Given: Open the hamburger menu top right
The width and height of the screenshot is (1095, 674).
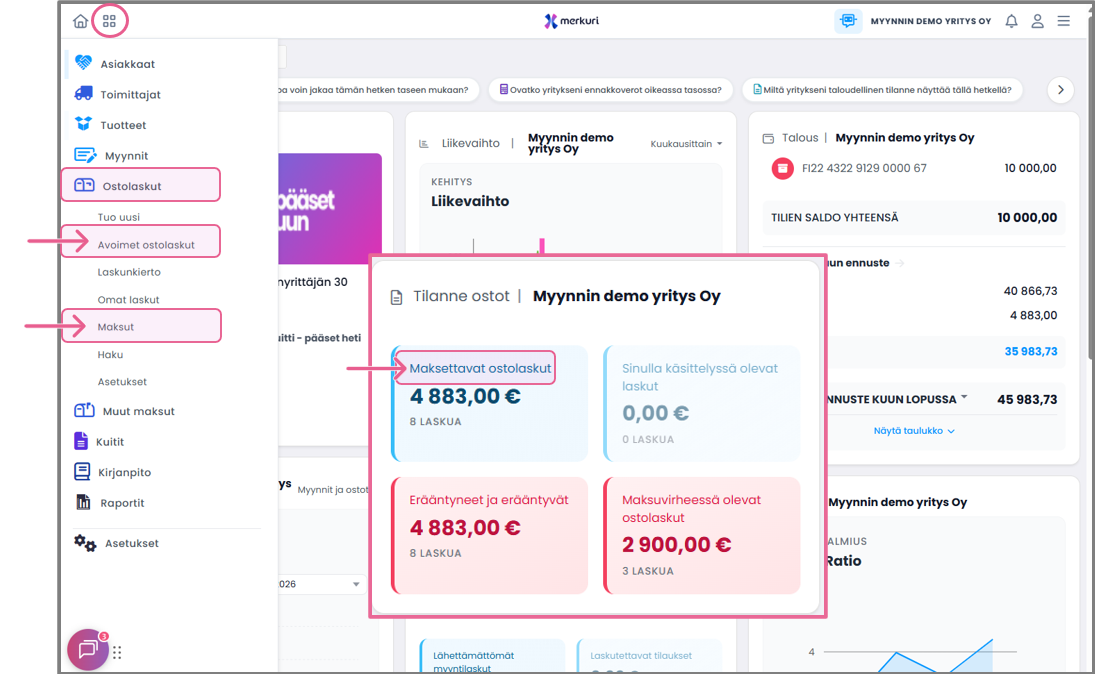Looking at the screenshot, I should (x=1064, y=21).
